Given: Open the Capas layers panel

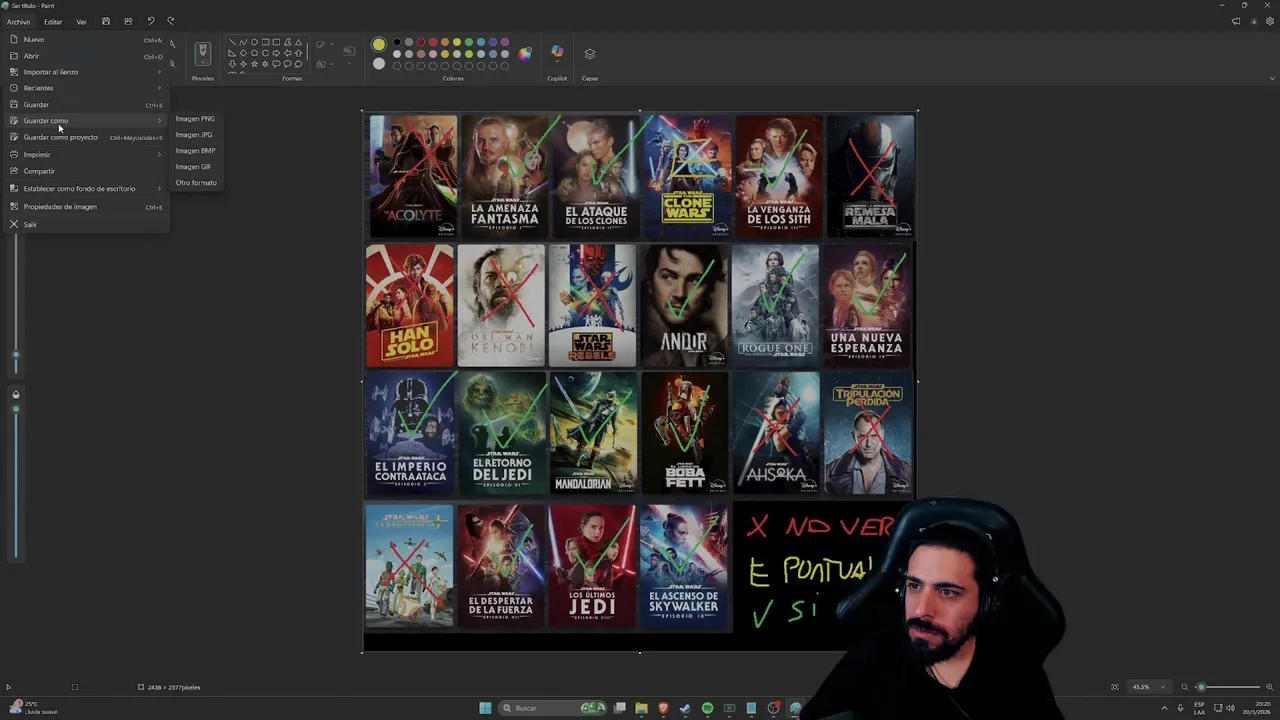Looking at the screenshot, I should 590,54.
